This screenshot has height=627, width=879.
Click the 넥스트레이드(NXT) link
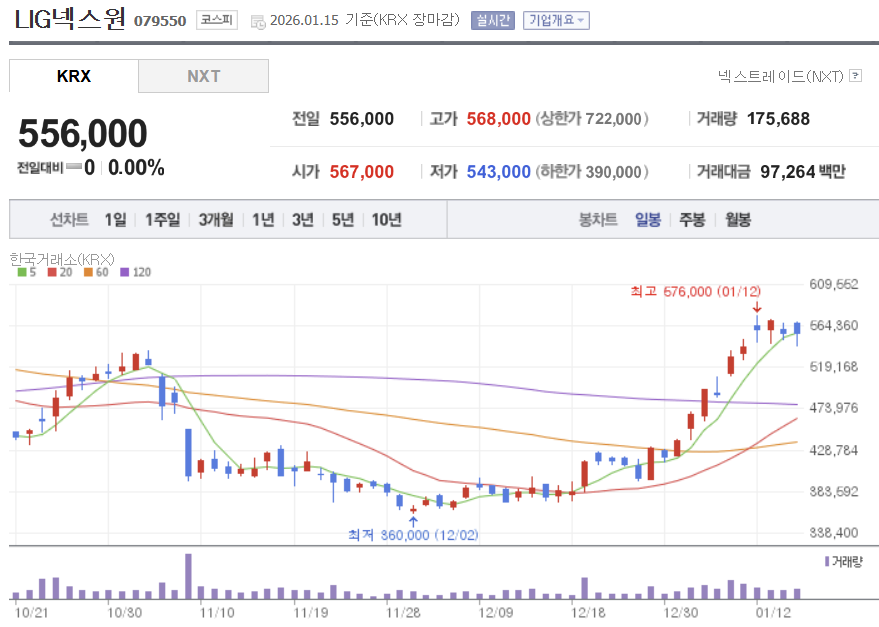tap(781, 76)
